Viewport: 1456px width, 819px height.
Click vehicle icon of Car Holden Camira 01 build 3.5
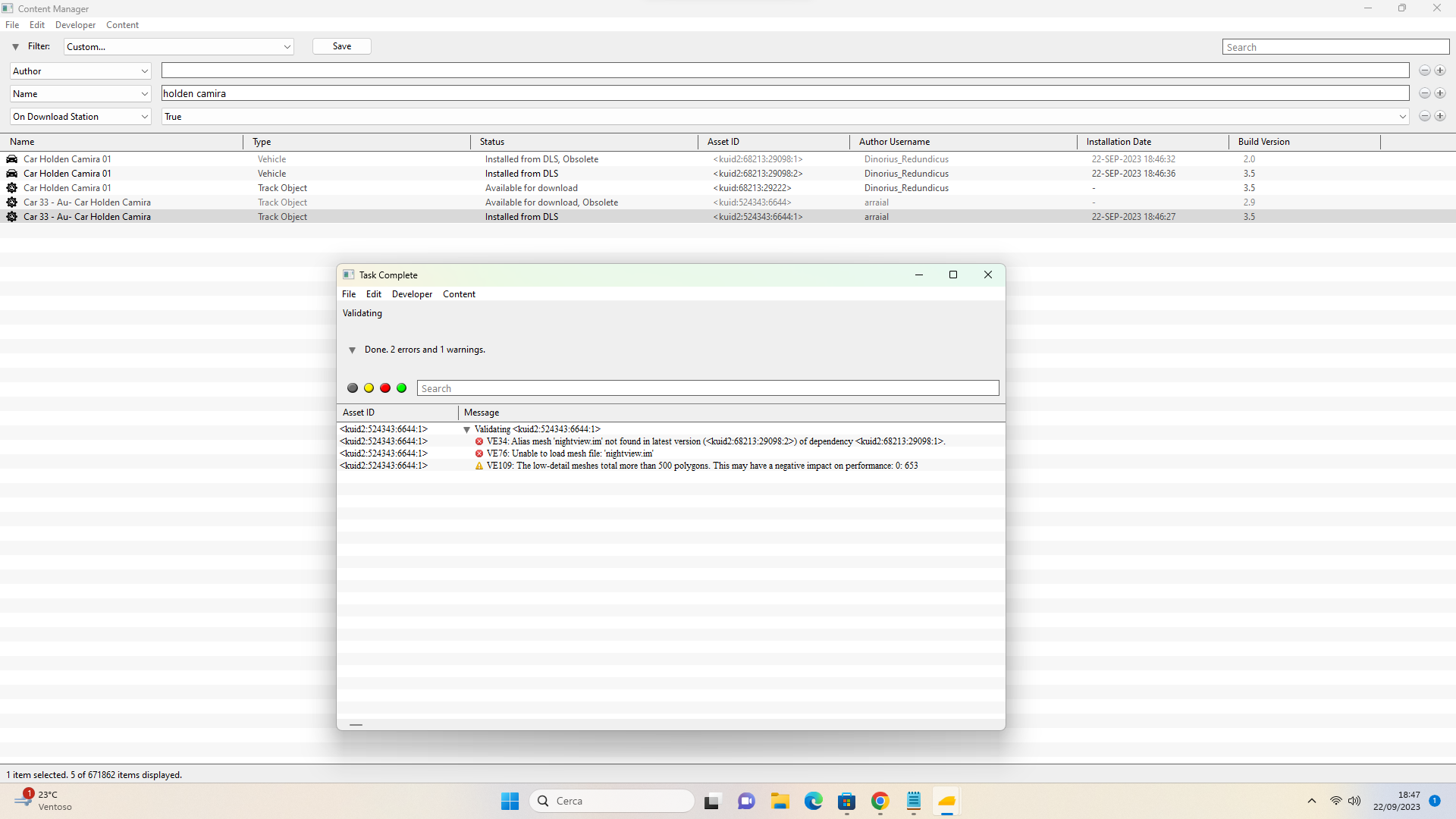coord(12,174)
